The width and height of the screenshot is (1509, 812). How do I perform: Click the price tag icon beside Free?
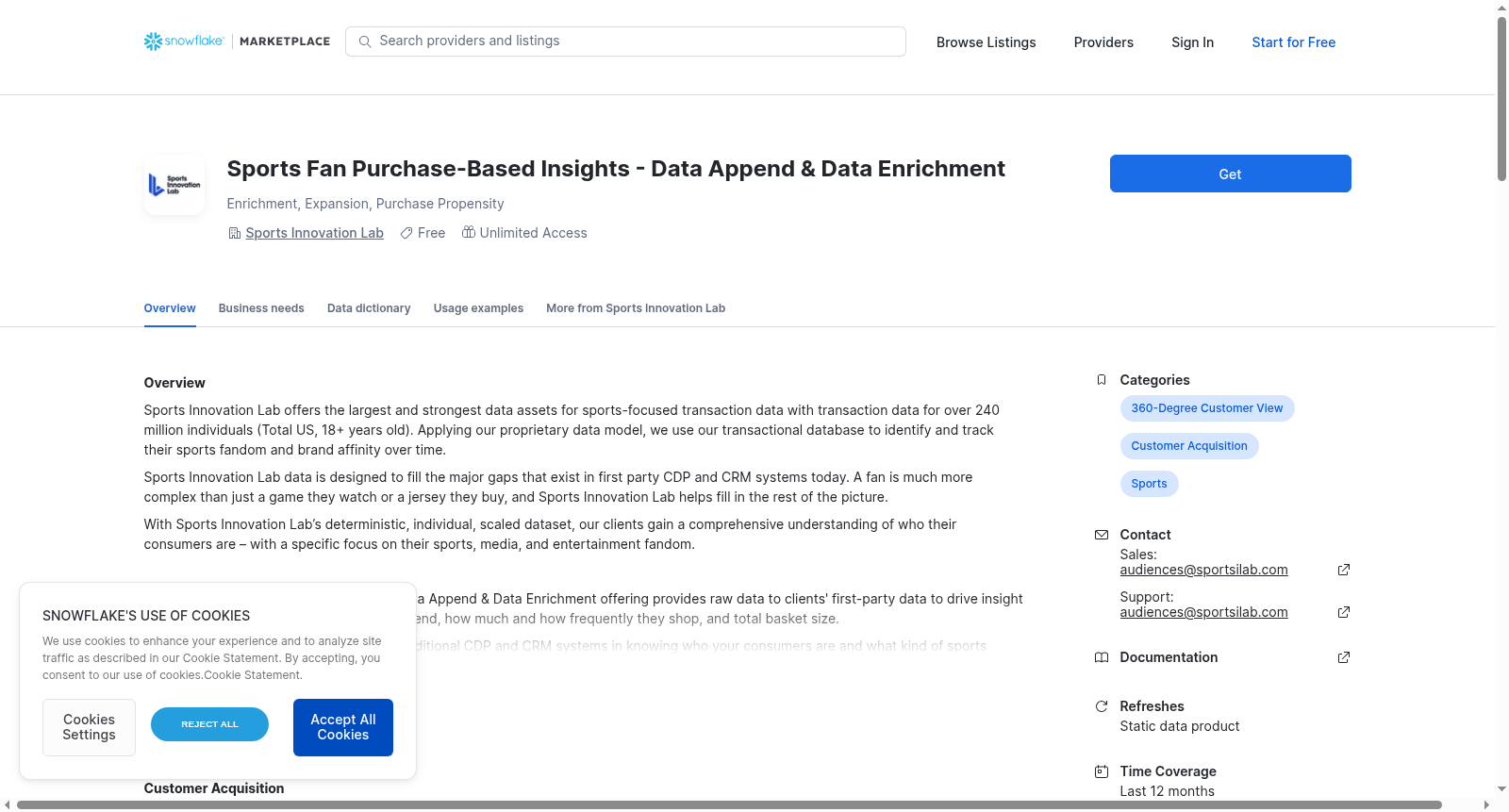tap(406, 233)
